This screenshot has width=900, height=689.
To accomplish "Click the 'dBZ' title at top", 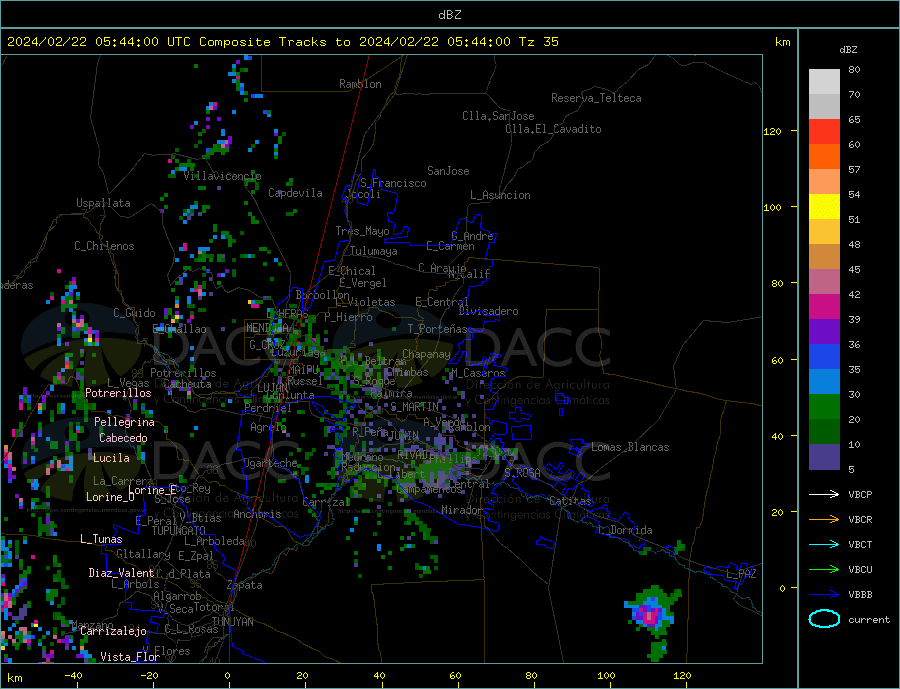I will 449,15.
